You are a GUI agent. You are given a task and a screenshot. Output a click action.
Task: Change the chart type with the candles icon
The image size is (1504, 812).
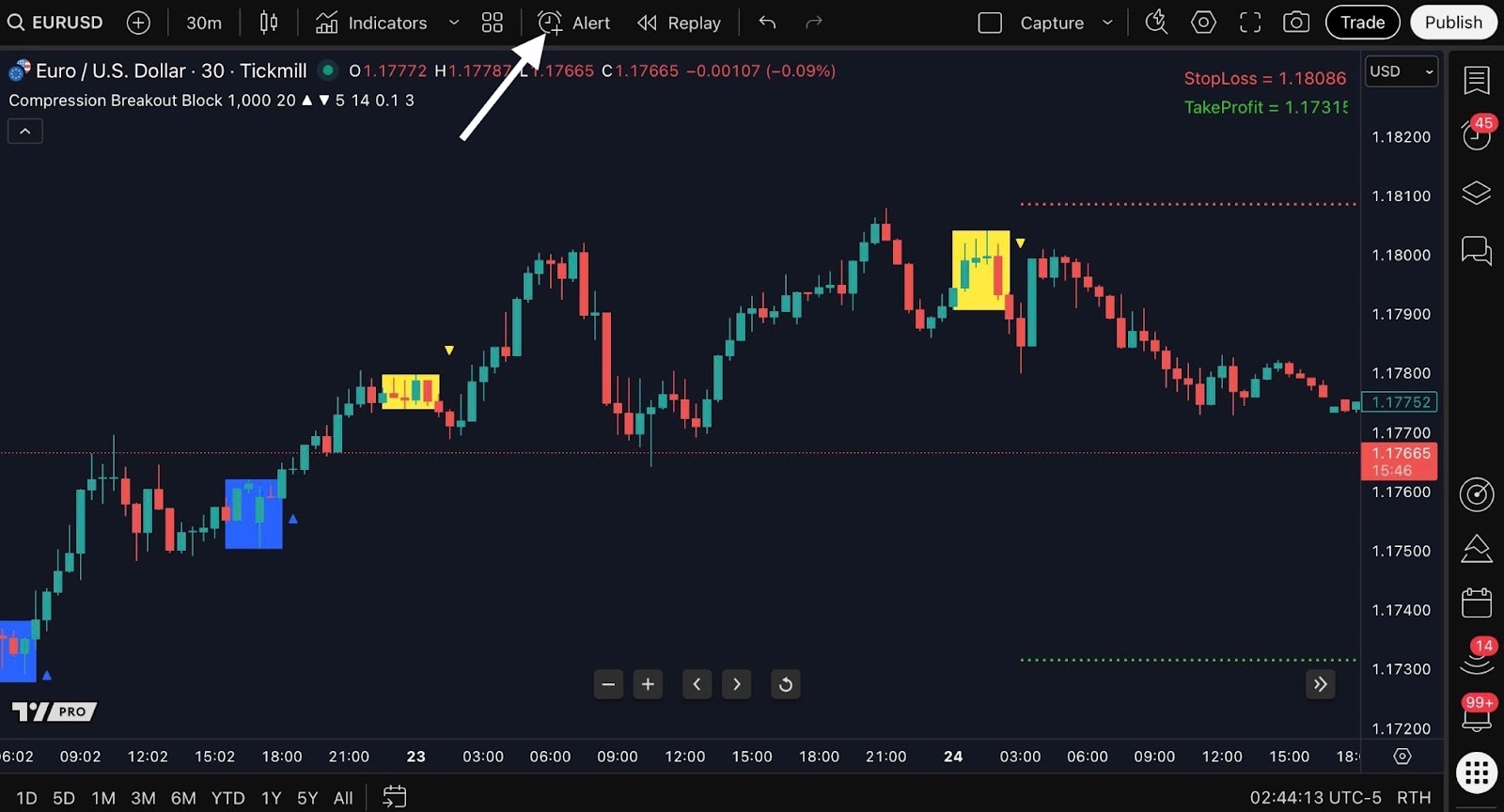click(x=269, y=23)
